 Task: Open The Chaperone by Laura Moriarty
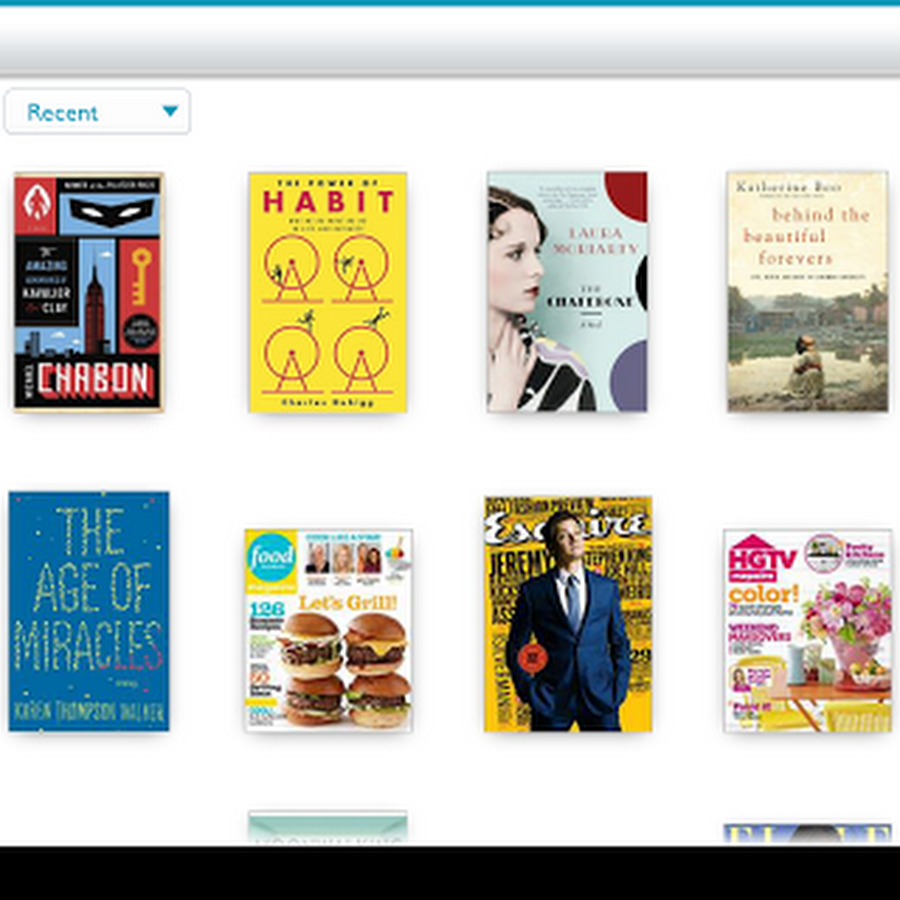[567, 292]
